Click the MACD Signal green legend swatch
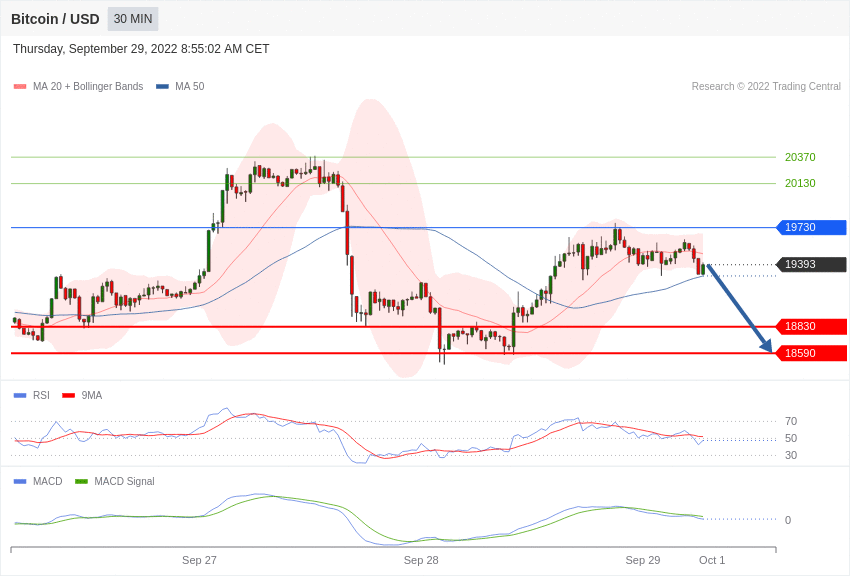Screen dimensions: 850x576 coord(81,482)
